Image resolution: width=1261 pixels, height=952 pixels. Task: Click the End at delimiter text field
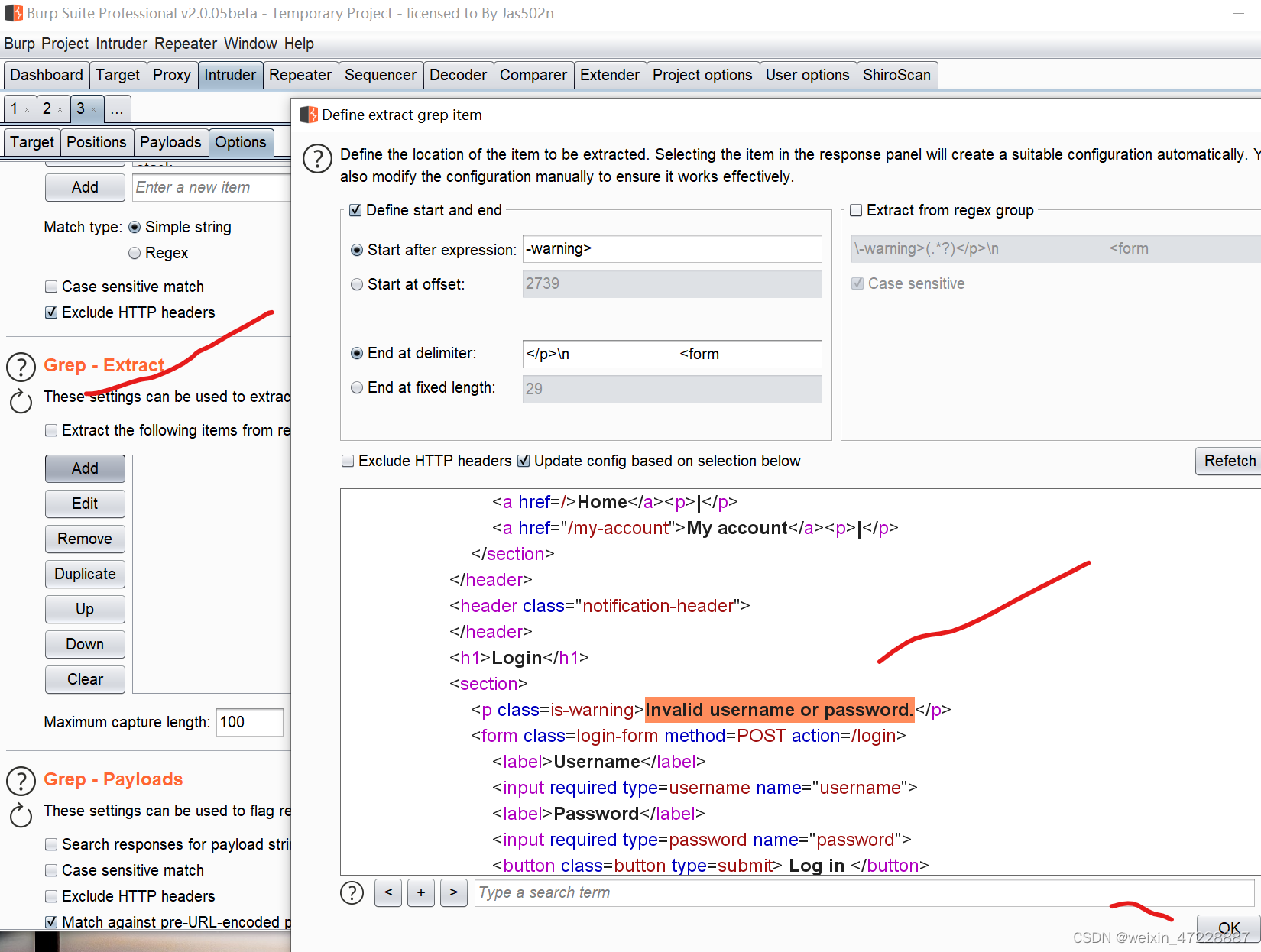(673, 354)
